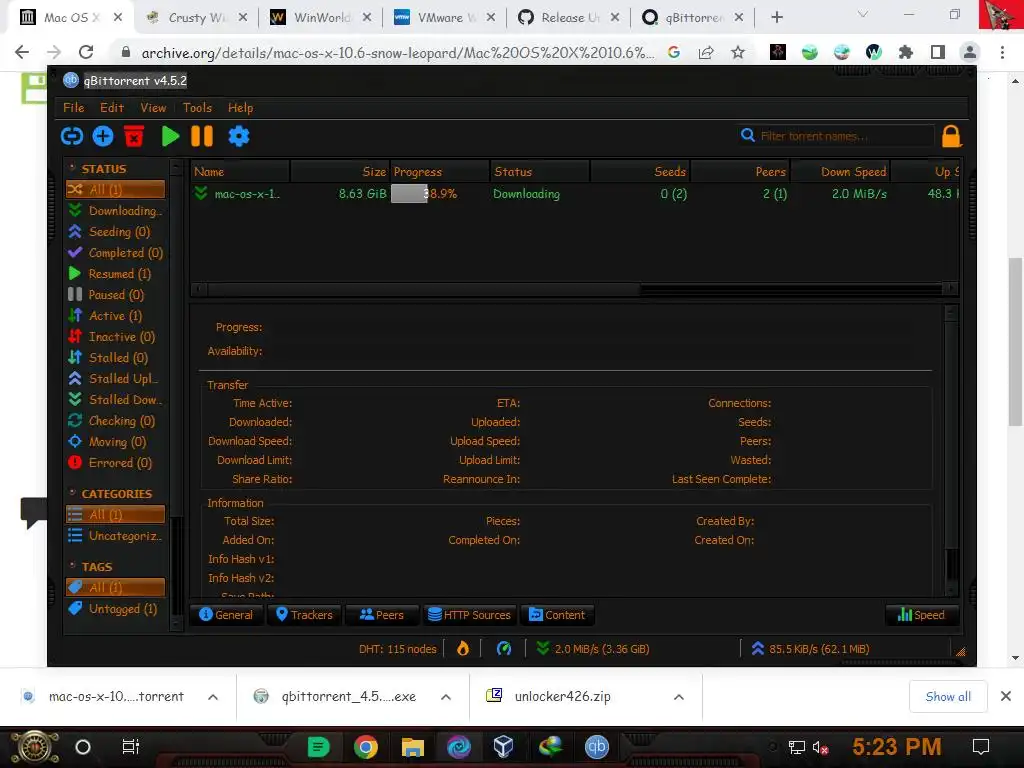This screenshot has width=1024, height=768.
Task: Select the Inactive (0) filter
Action: [x=116, y=336]
